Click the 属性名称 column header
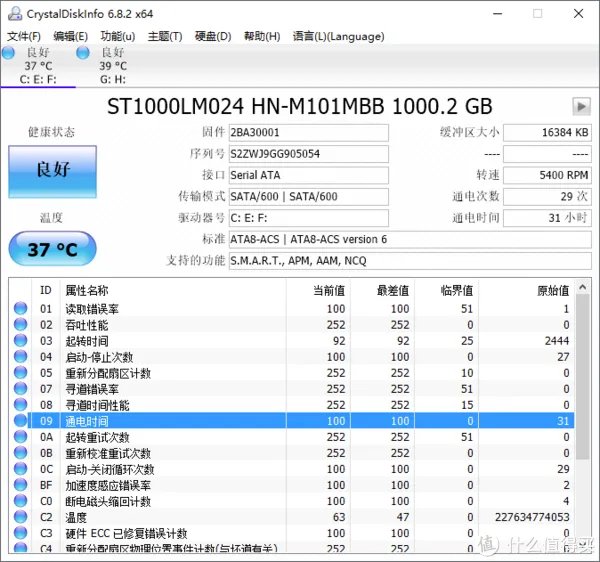This screenshot has width=600, height=562. [x=173, y=290]
